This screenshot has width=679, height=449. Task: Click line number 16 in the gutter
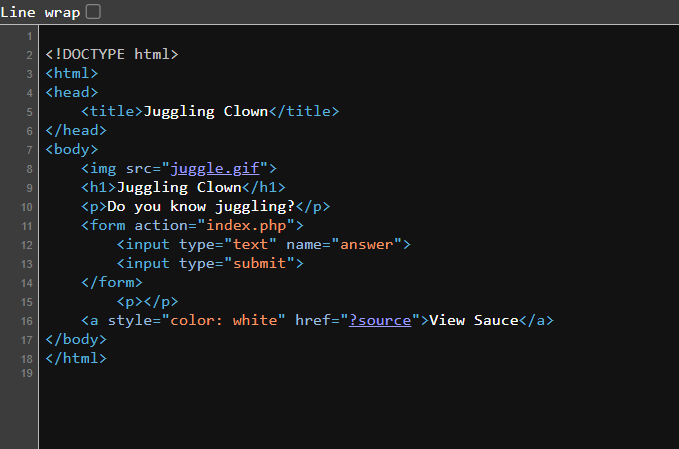[27, 321]
